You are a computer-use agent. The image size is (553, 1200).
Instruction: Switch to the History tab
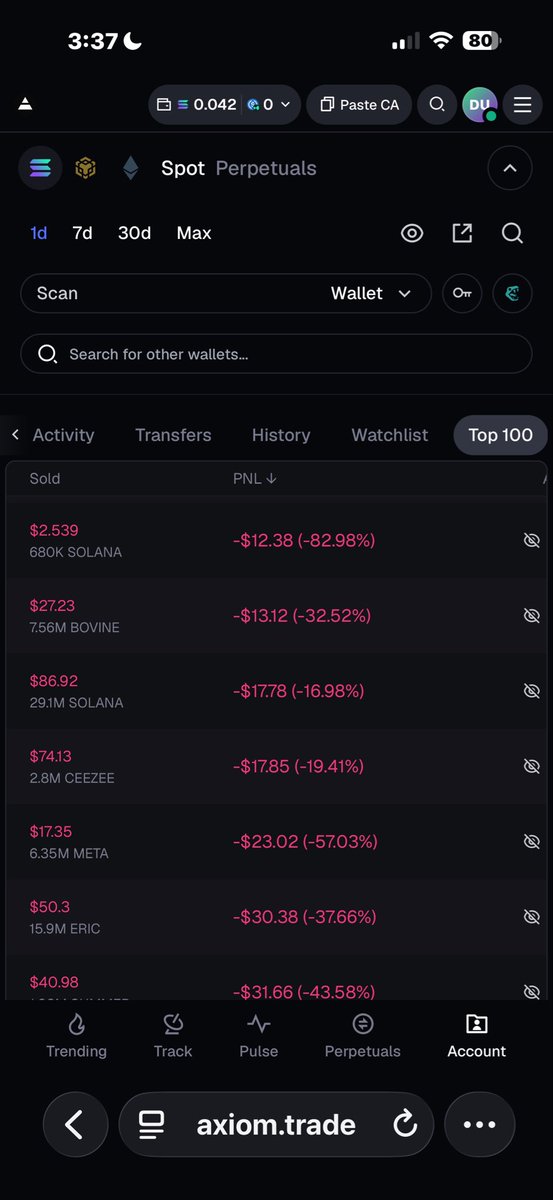click(x=281, y=435)
